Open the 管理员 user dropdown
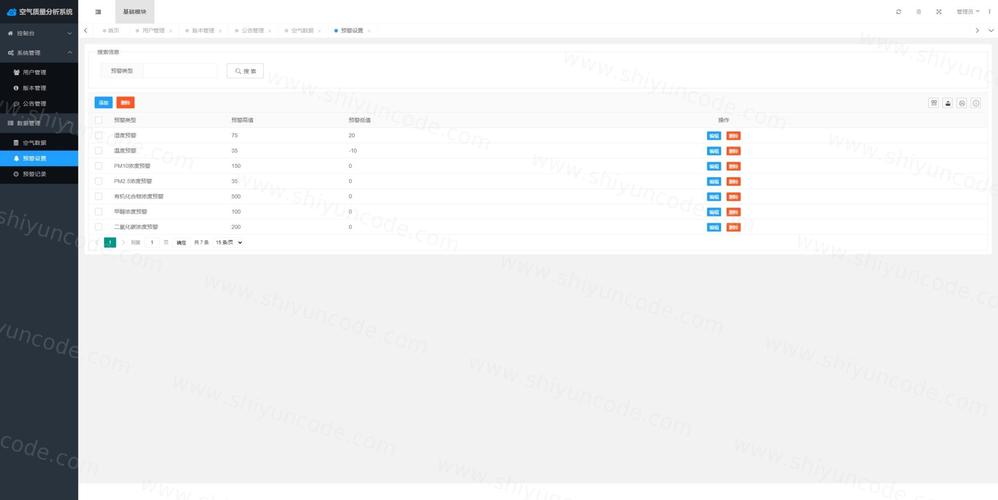 coord(968,11)
